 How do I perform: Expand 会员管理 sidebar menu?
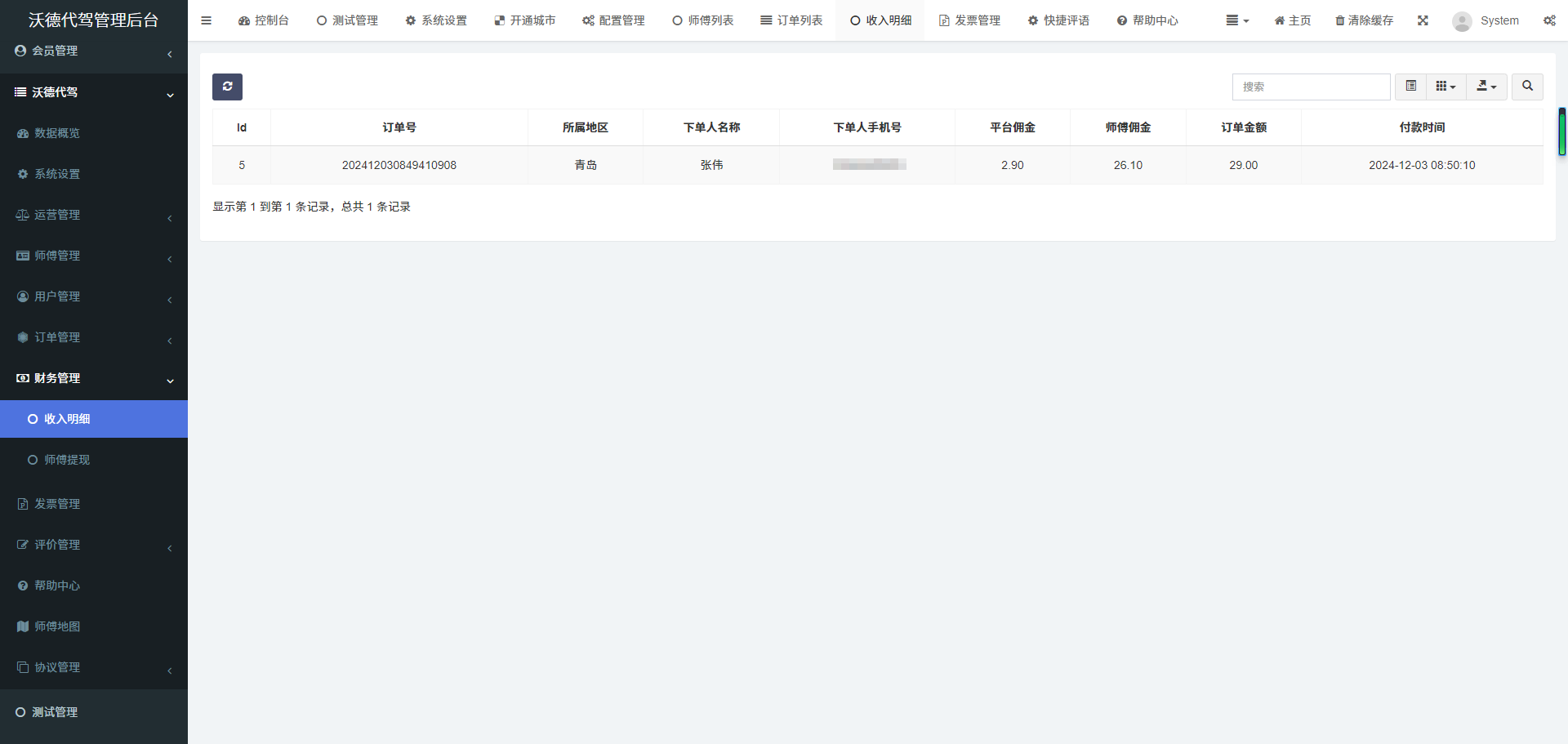(94, 51)
